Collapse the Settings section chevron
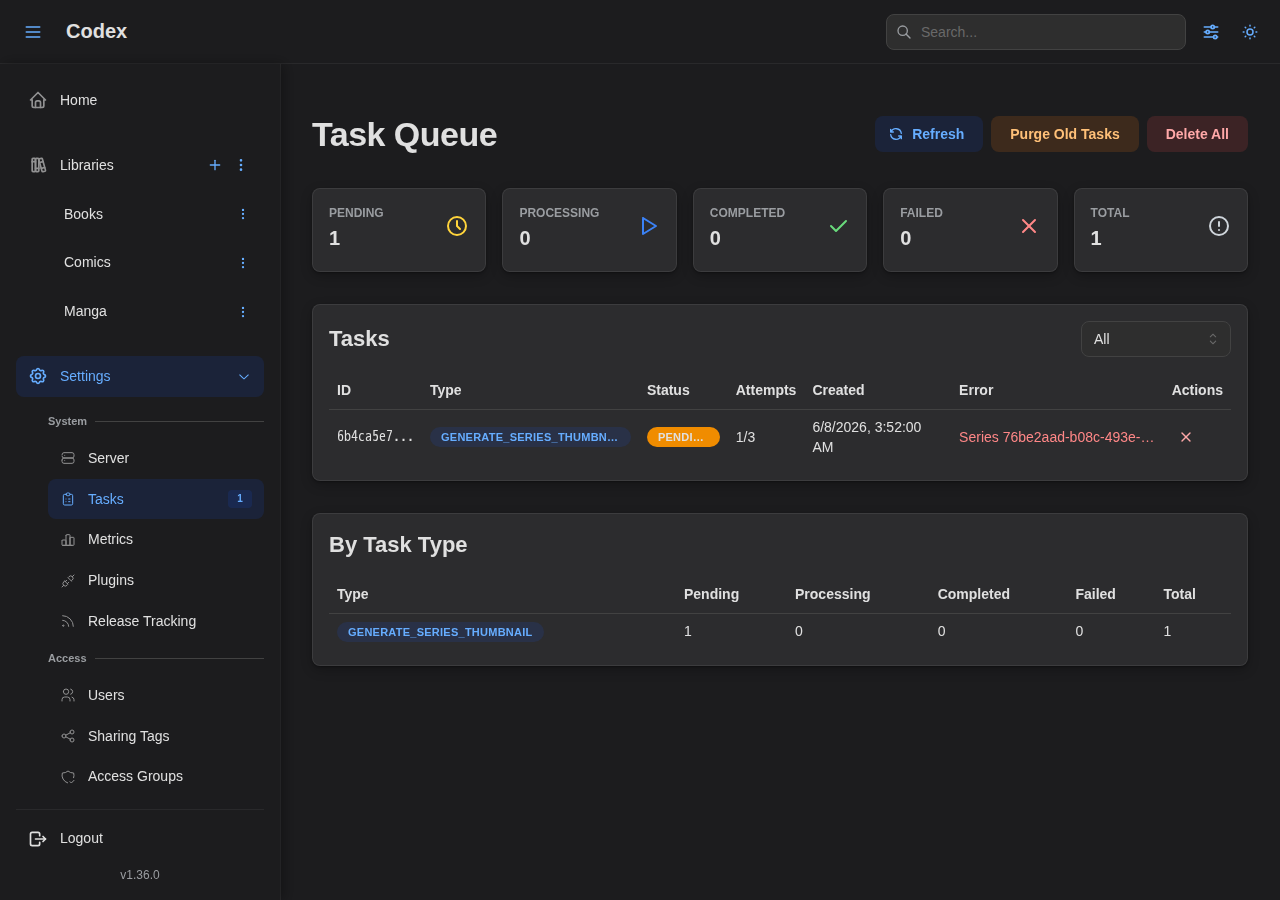 tap(244, 377)
